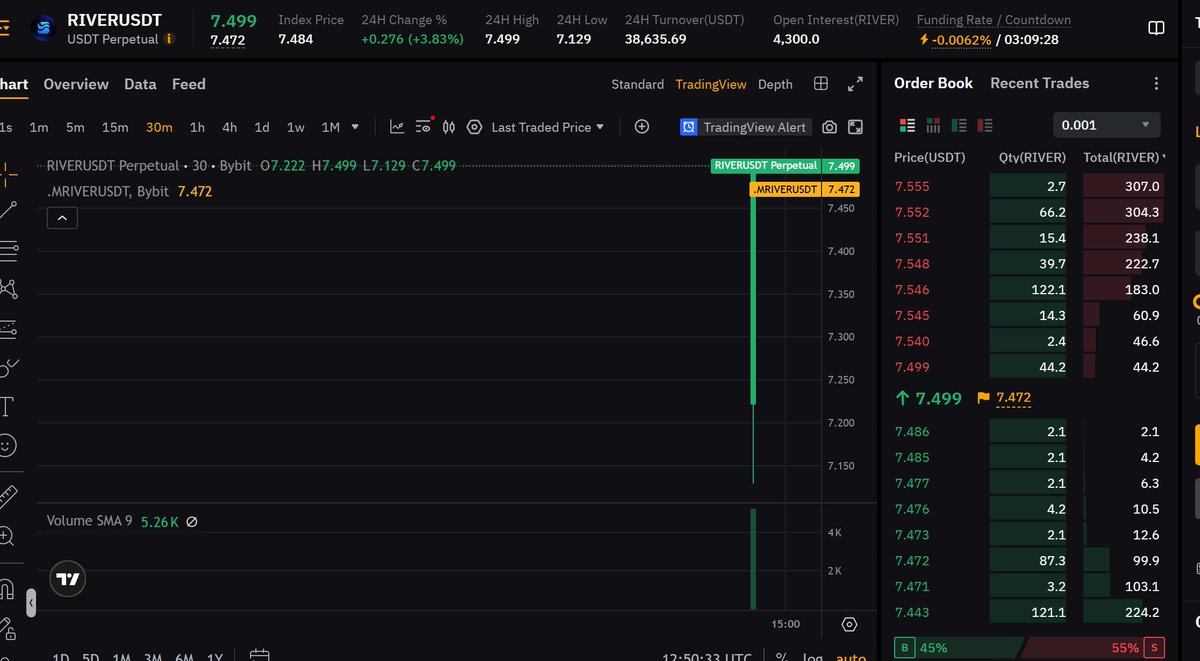Screen dimensions: 1200x661
Task: Select the Order Book tab
Action: coord(933,83)
